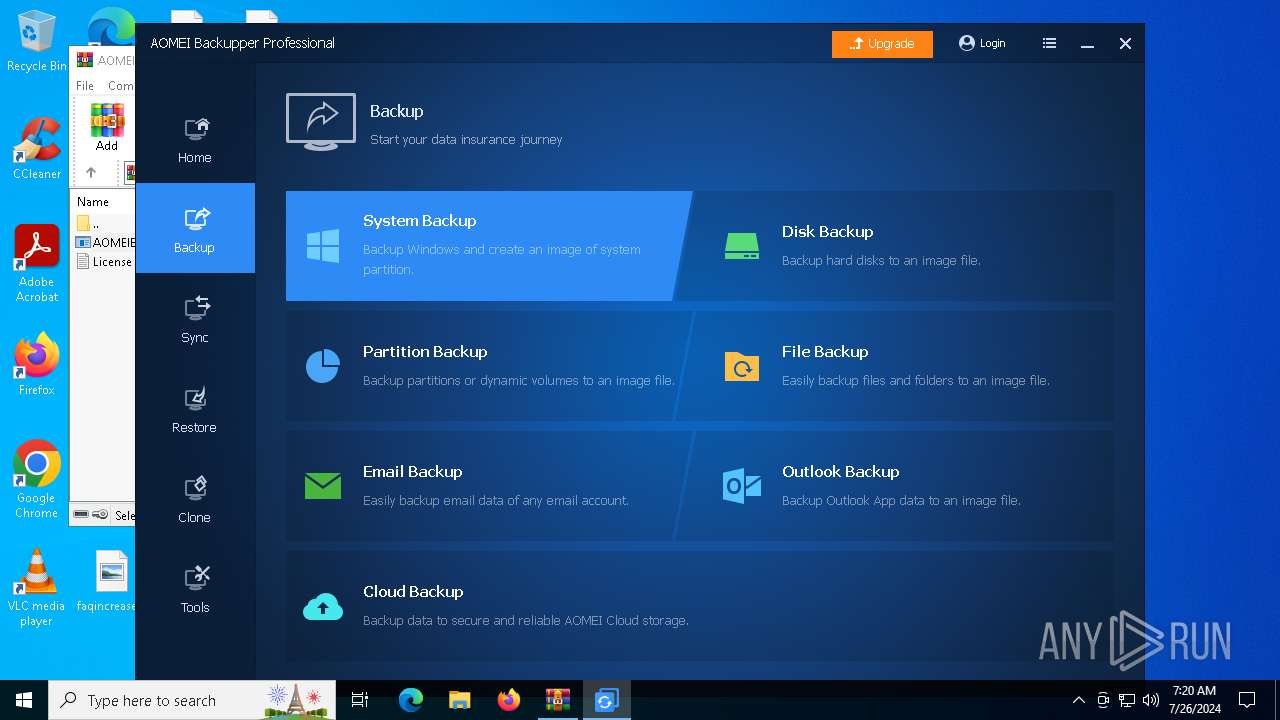Open the notification center
Image resolution: width=1280 pixels, height=720 pixels.
tap(1247, 700)
